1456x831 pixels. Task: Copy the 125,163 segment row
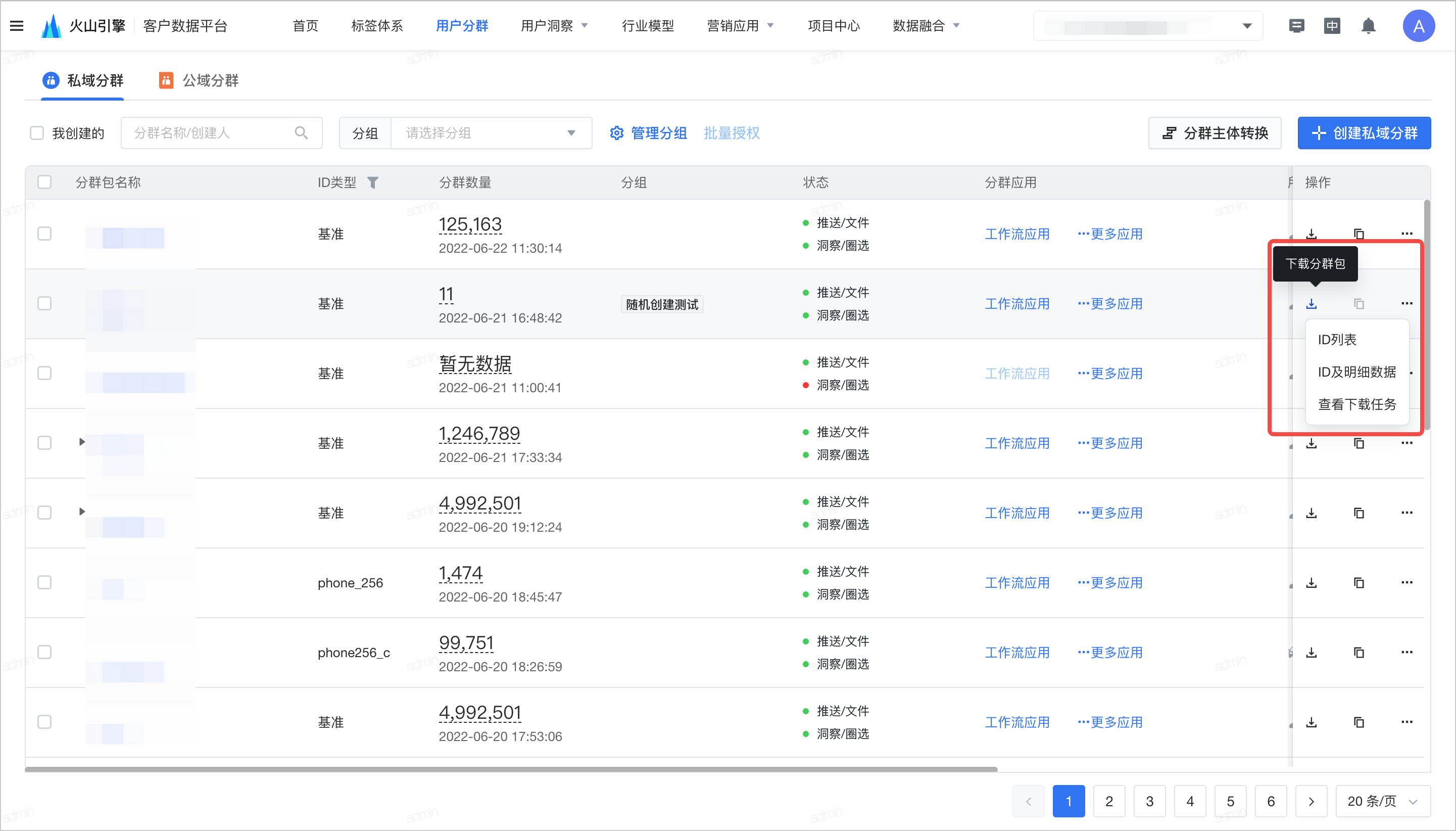pos(1359,234)
